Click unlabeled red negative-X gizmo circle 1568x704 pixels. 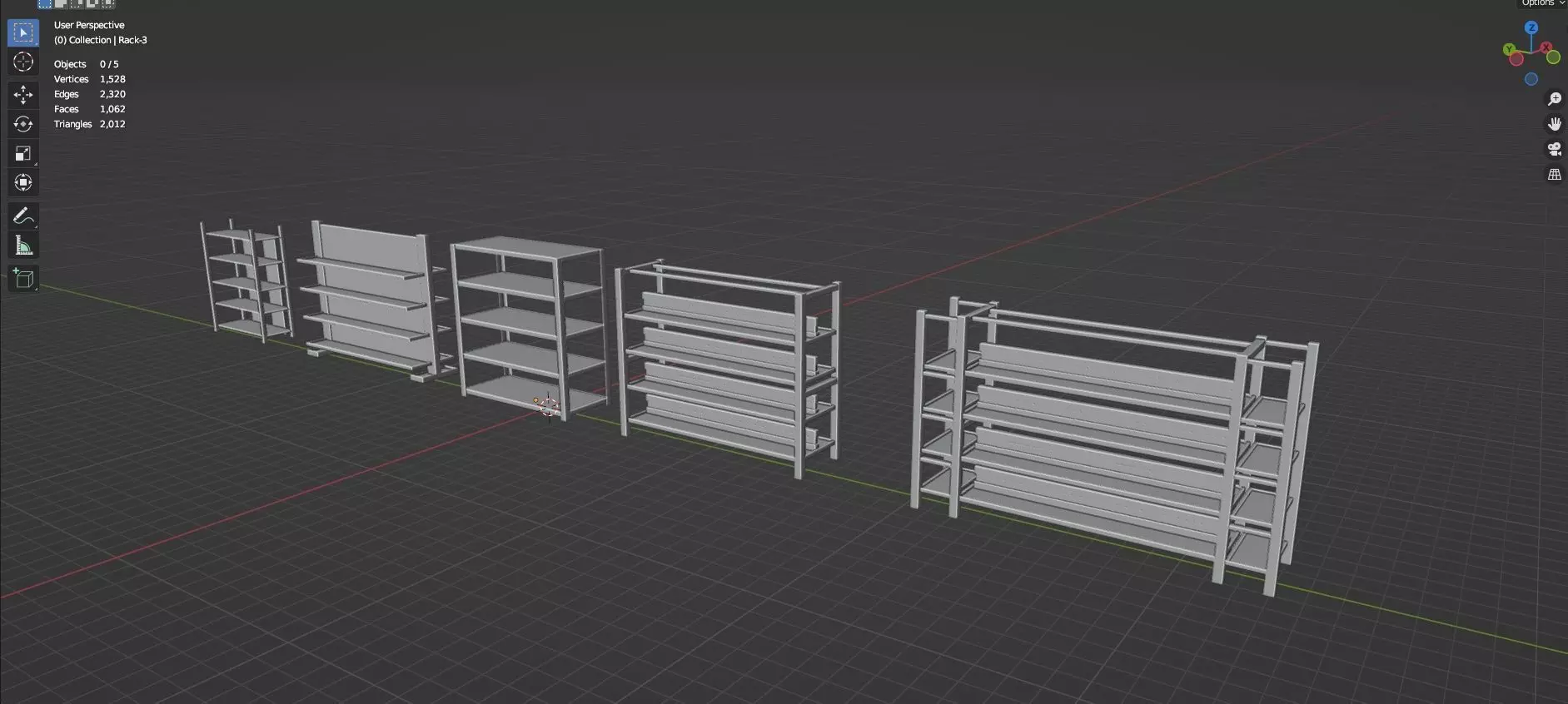coord(1516,59)
